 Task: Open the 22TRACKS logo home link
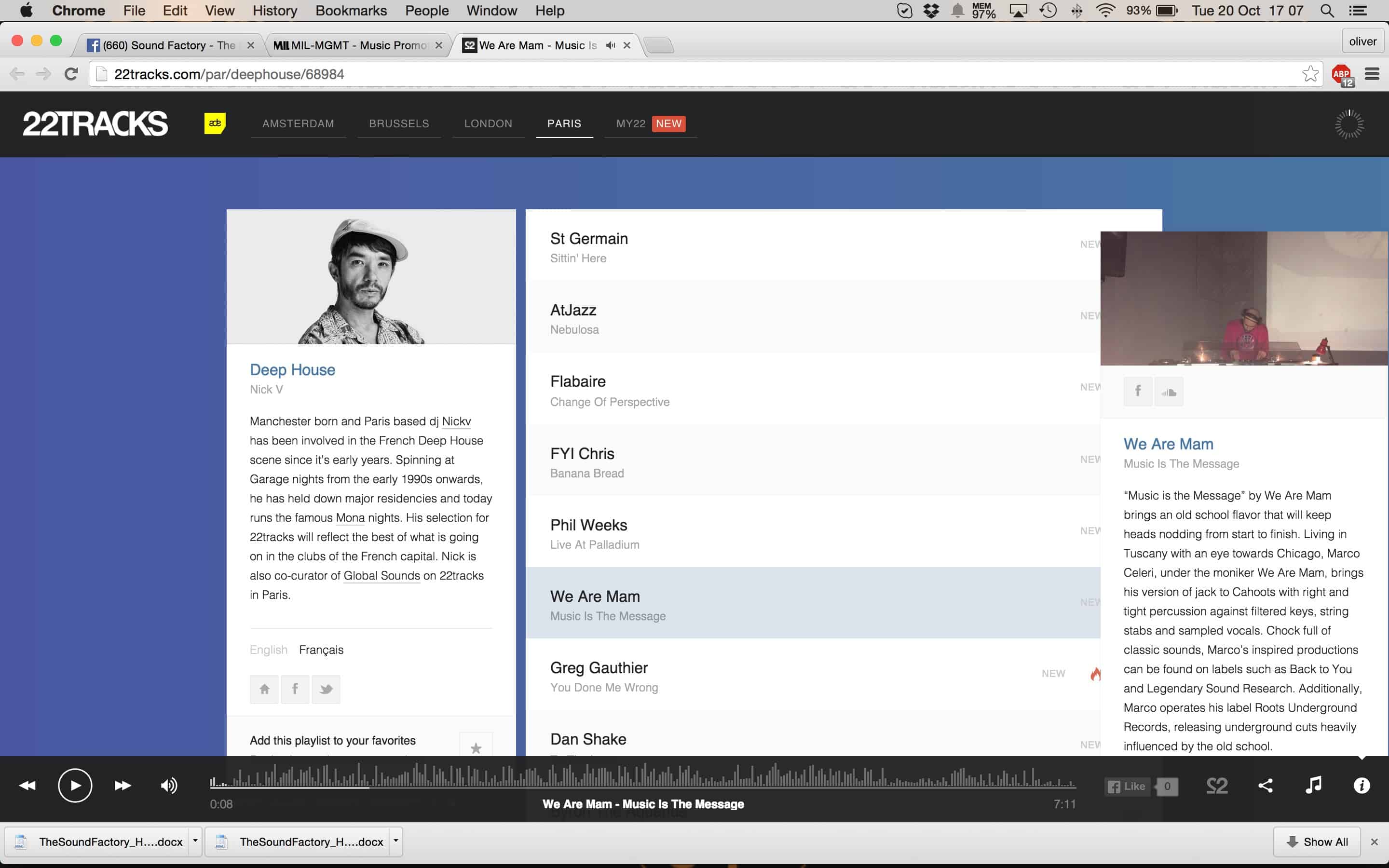(95, 123)
